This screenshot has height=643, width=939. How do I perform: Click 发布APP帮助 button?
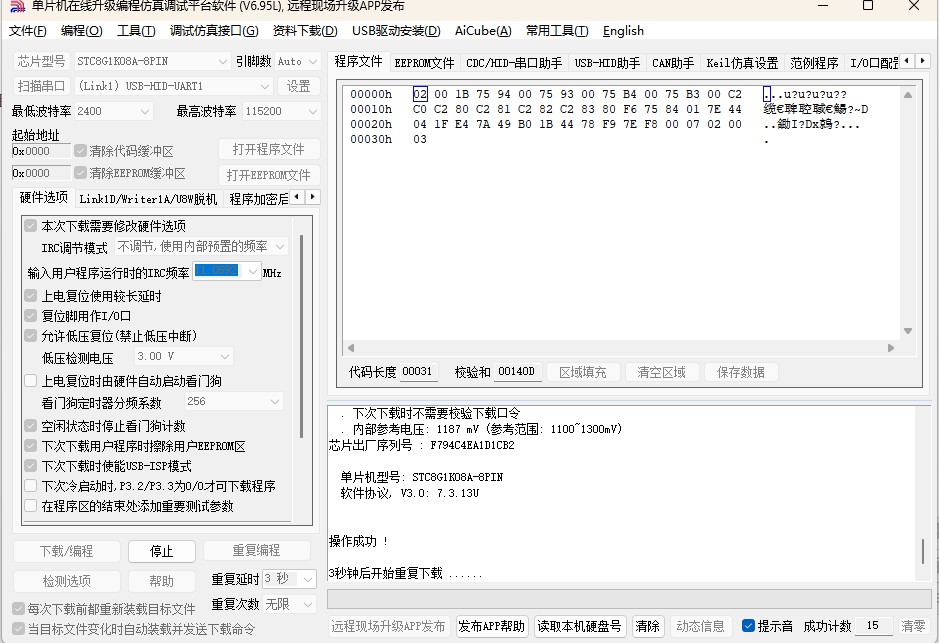point(491,626)
